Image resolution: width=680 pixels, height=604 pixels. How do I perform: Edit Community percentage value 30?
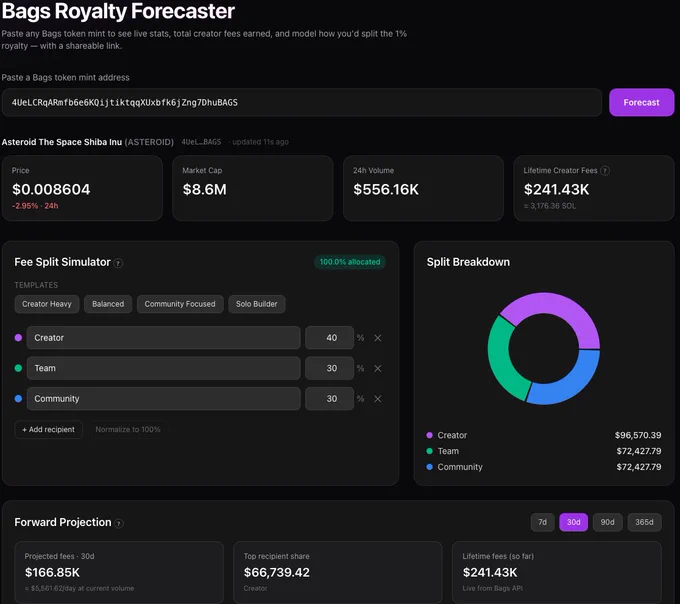tap(330, 398)
